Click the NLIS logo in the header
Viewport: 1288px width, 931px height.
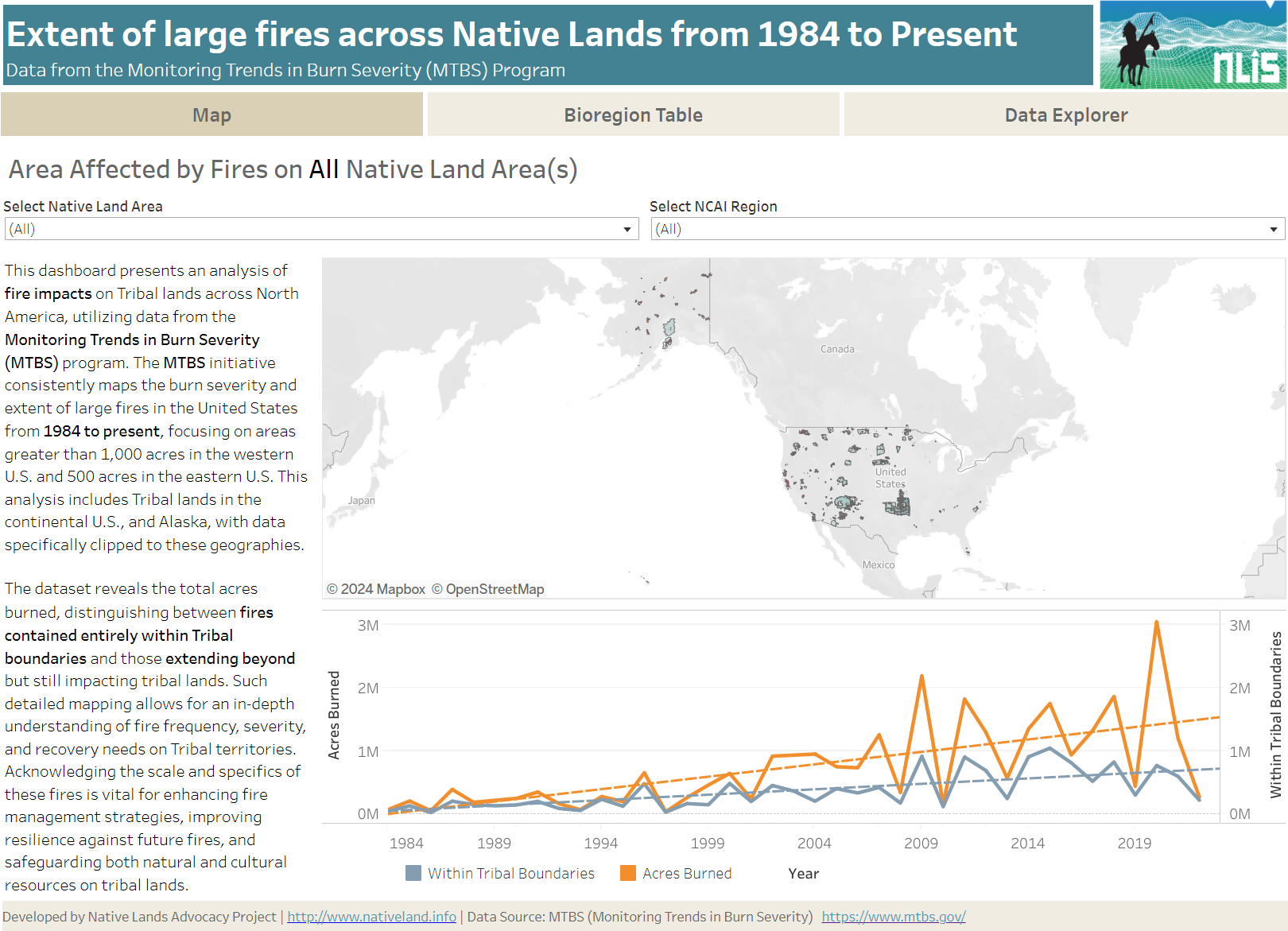[1192, 45]
